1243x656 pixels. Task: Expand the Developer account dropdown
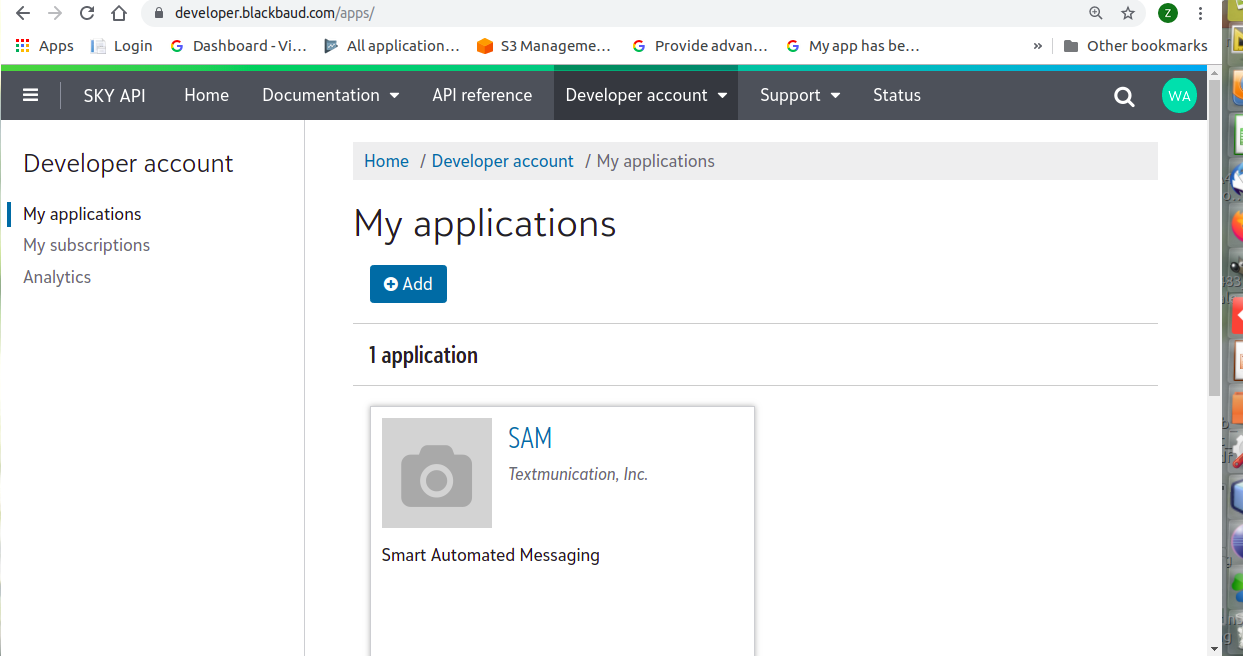tap(646, 95)
